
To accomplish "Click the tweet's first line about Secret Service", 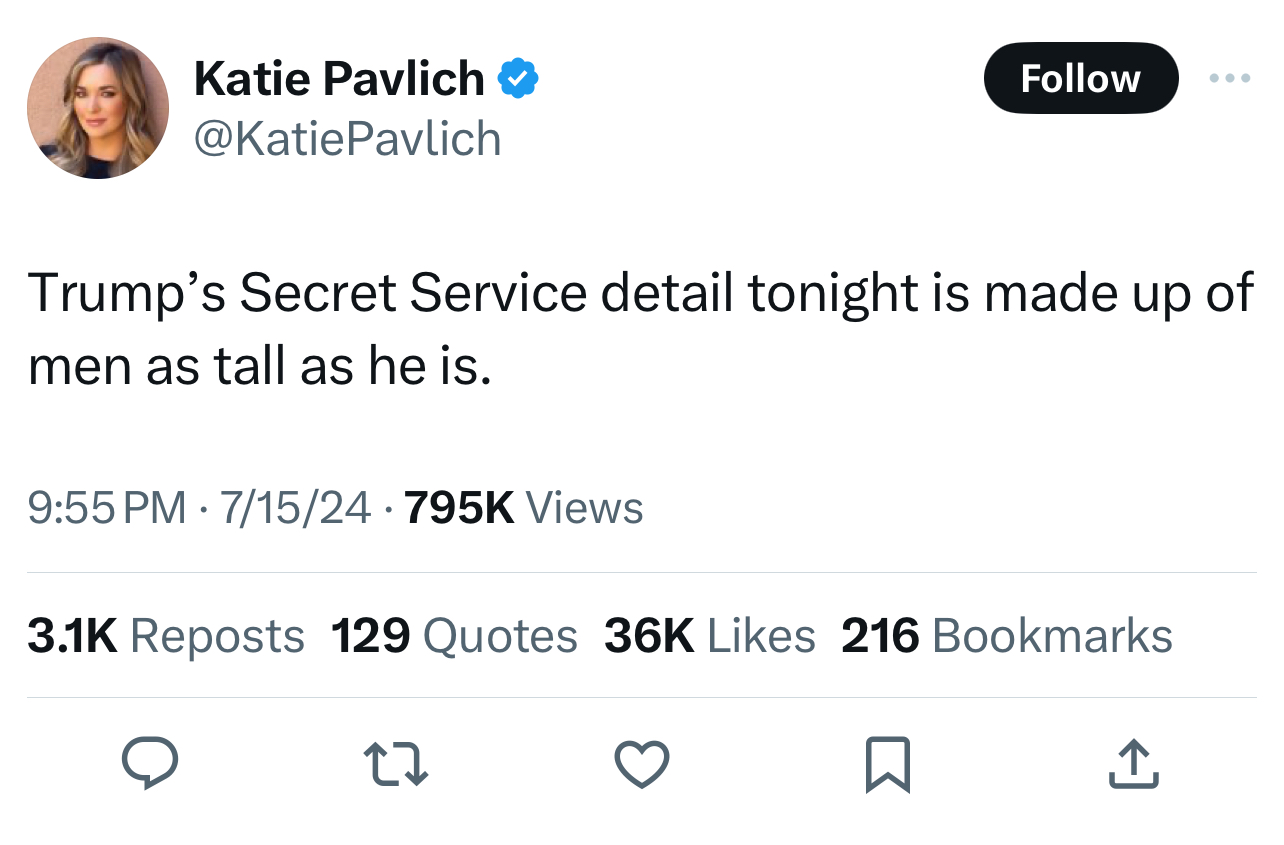I will tap(640, 293).
